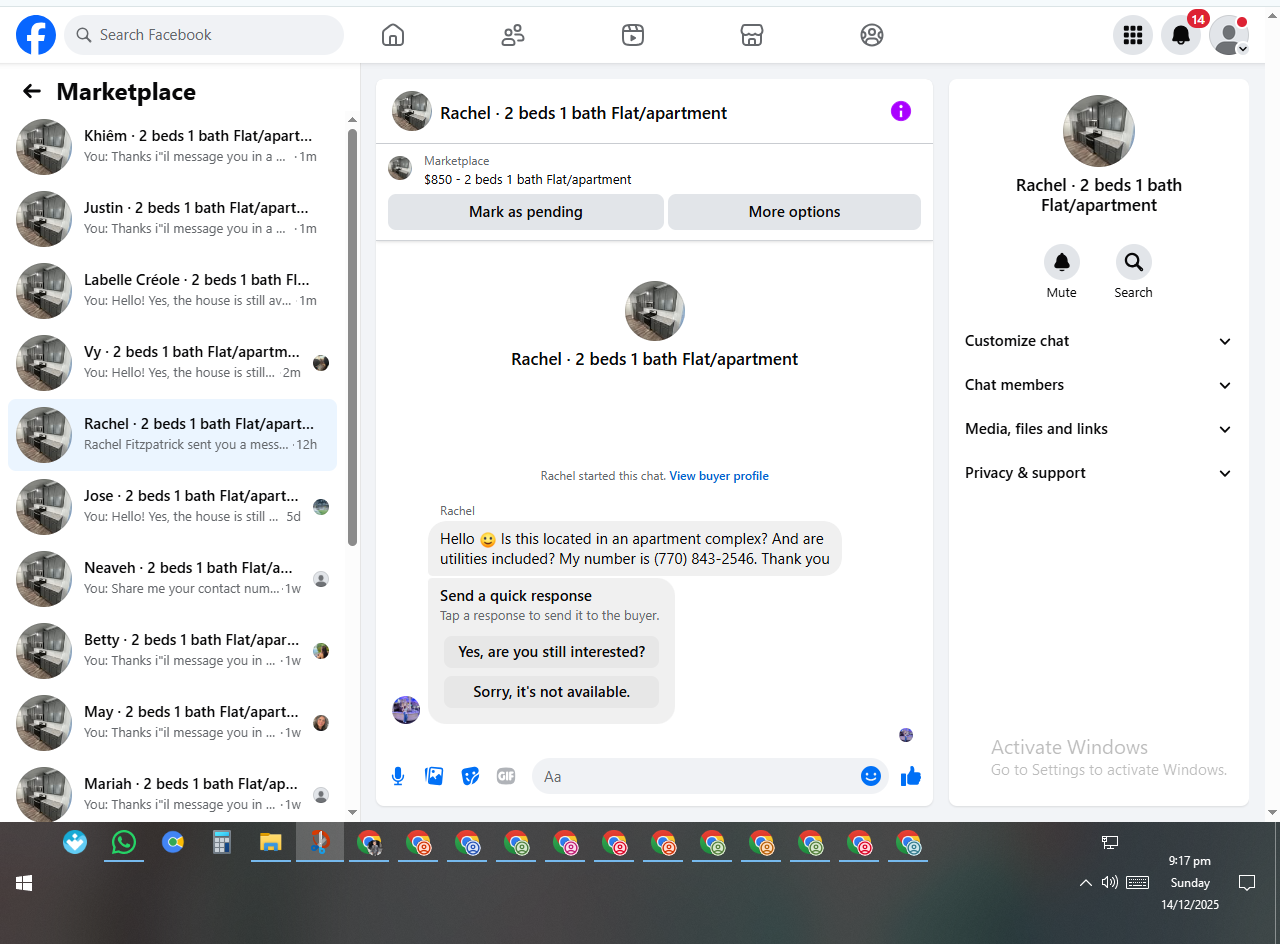Open the Friends icon in top bar
Image resolution: width=1280 pixels, height=944 pixels.
point(513,35)
